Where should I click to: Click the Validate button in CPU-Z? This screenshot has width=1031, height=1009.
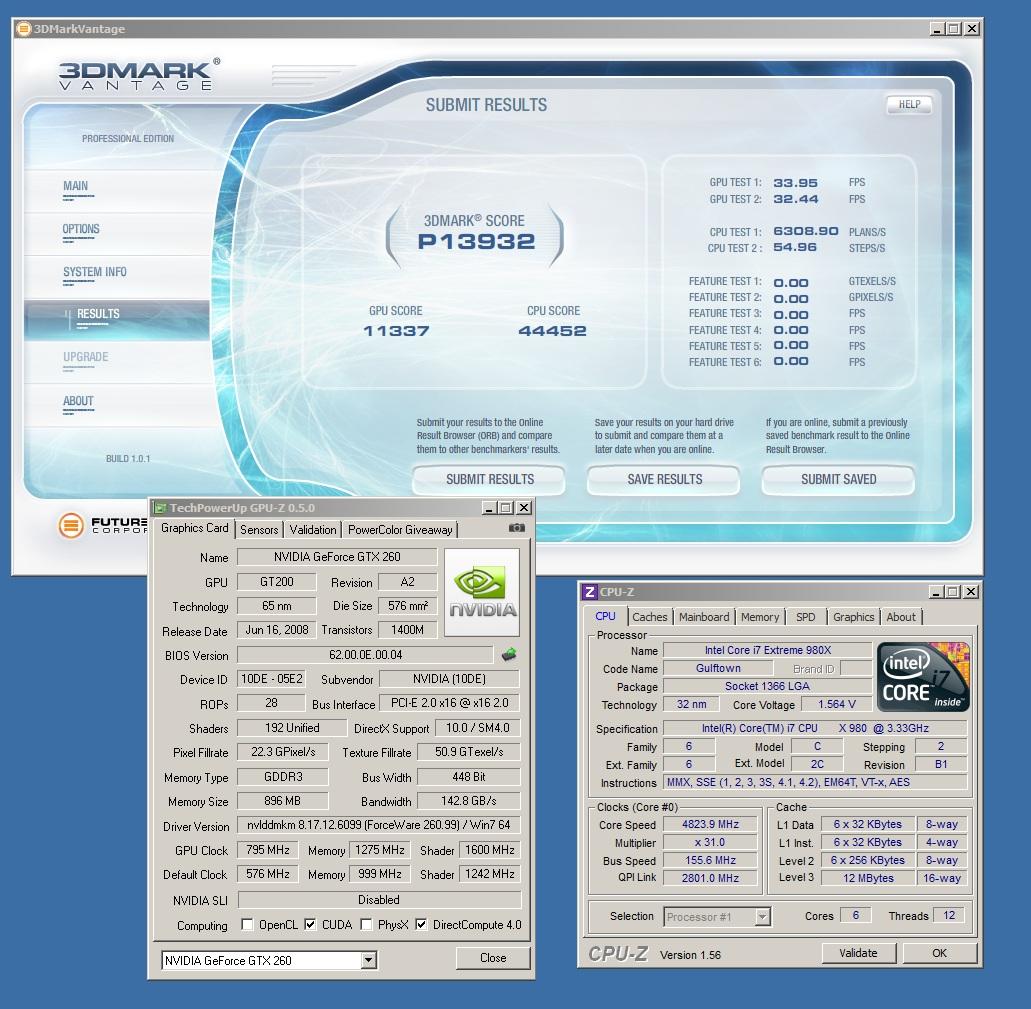(x=858, y=953)
